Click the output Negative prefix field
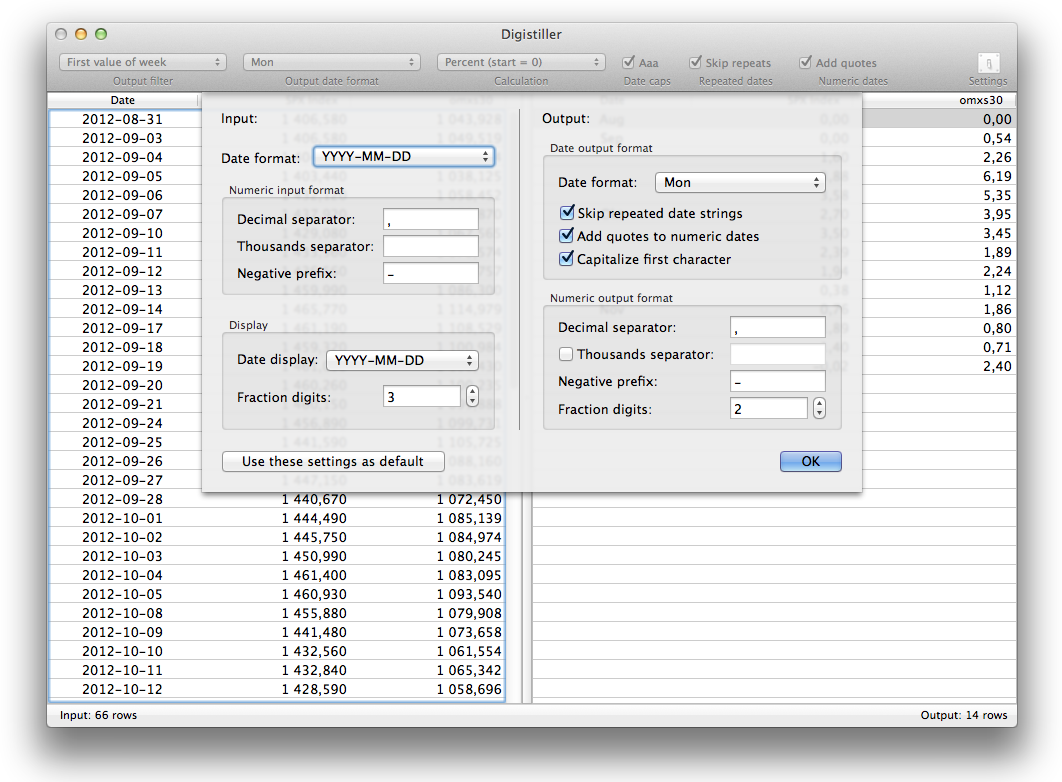This screenshot has width=1062, height=782. click(778, 381)
